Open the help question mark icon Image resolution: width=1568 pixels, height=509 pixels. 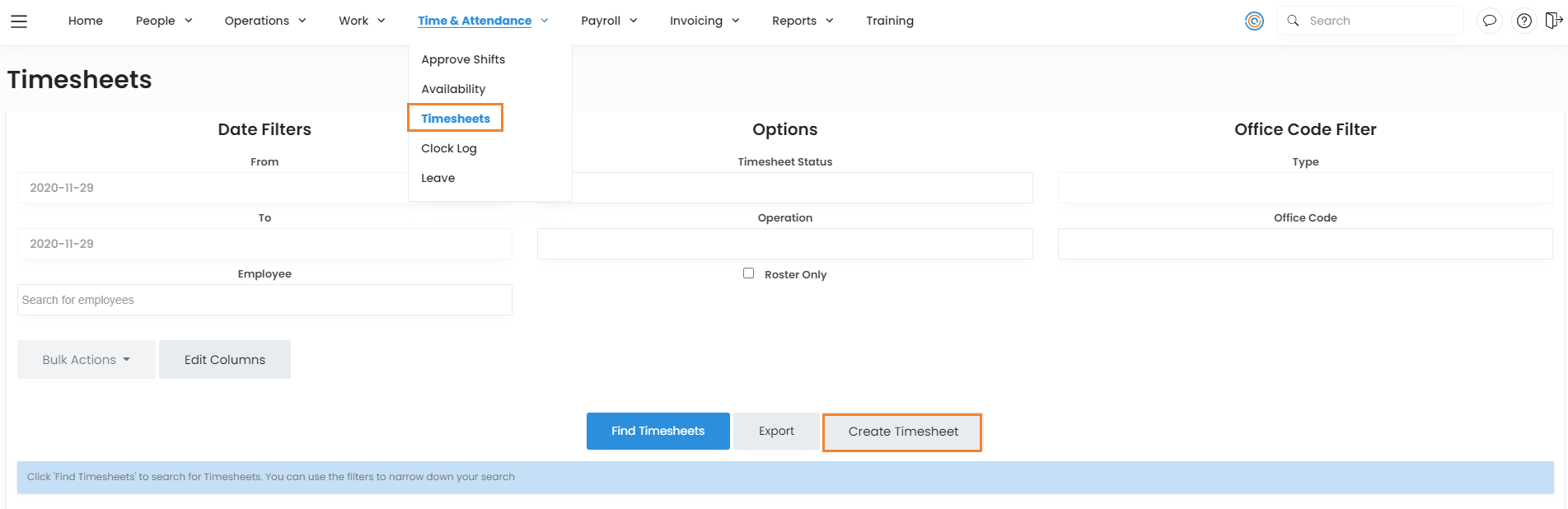(1524, 21)
